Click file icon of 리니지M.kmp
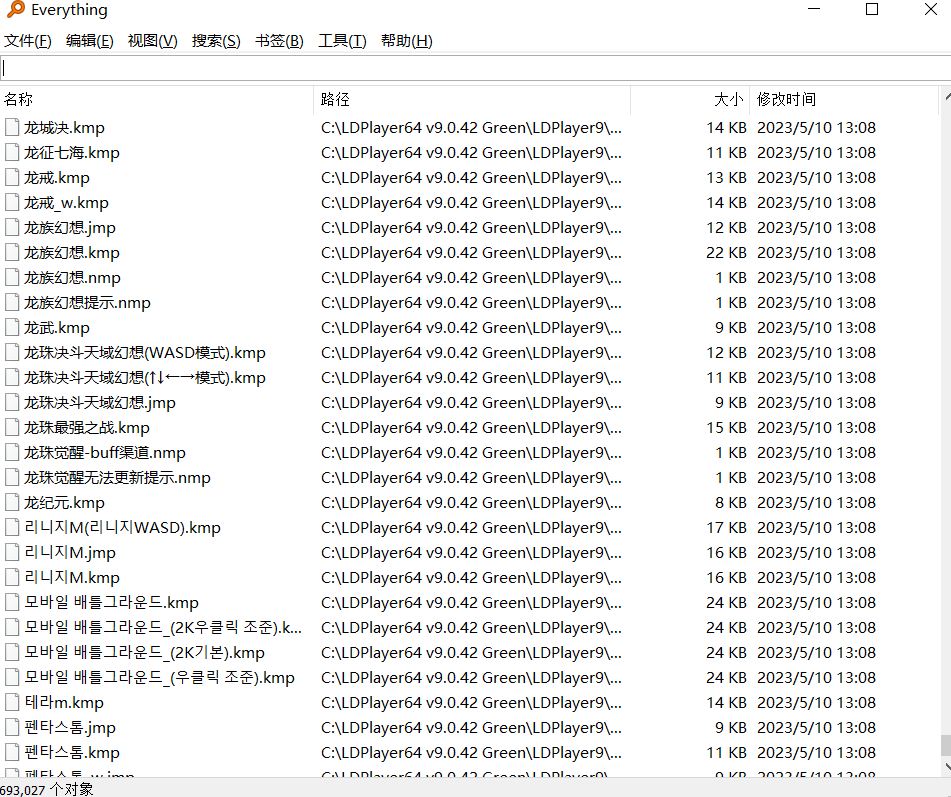Screen dimensions: 951x797 [12, 577]
